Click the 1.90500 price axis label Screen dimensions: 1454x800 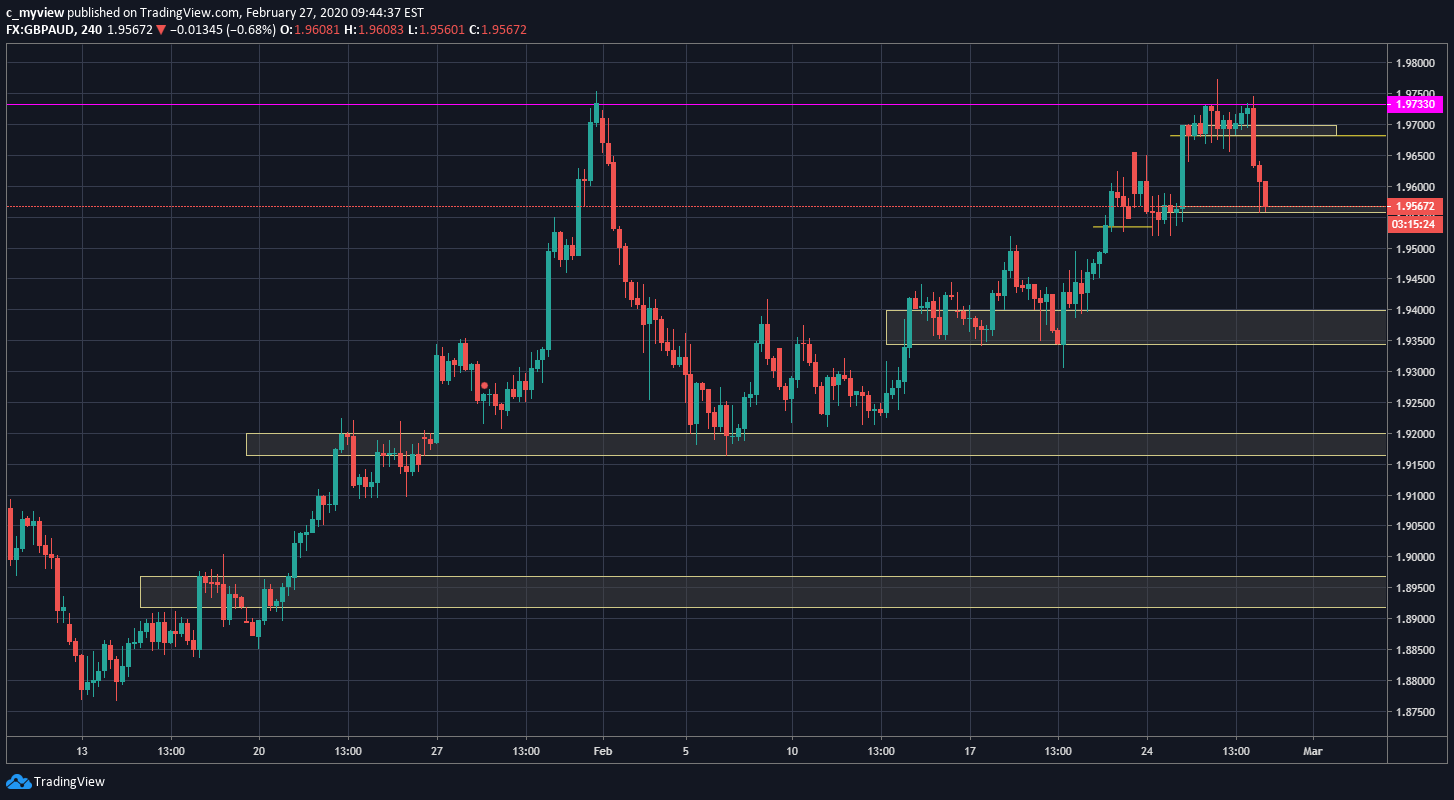pyautogui.click(x=1415, y=527)
